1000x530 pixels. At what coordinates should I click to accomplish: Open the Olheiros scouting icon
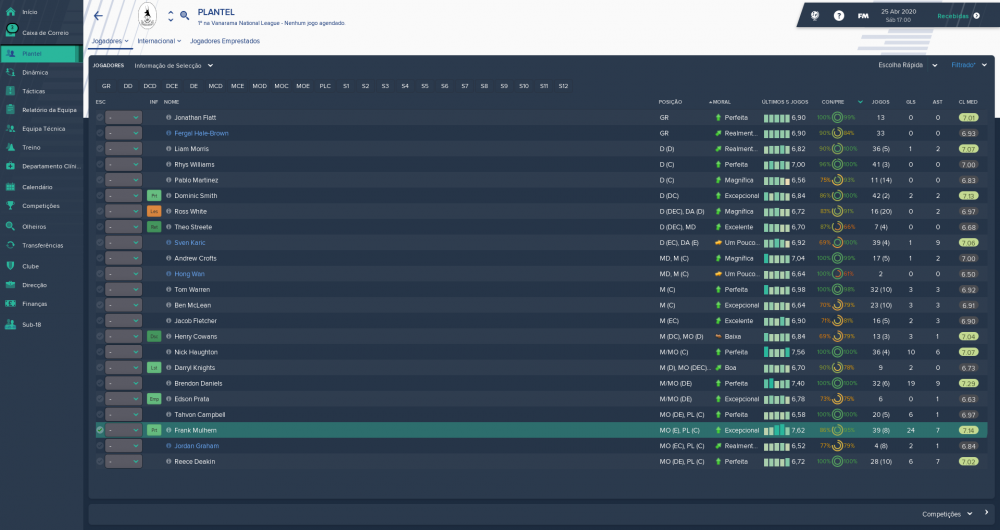point(10,226)
